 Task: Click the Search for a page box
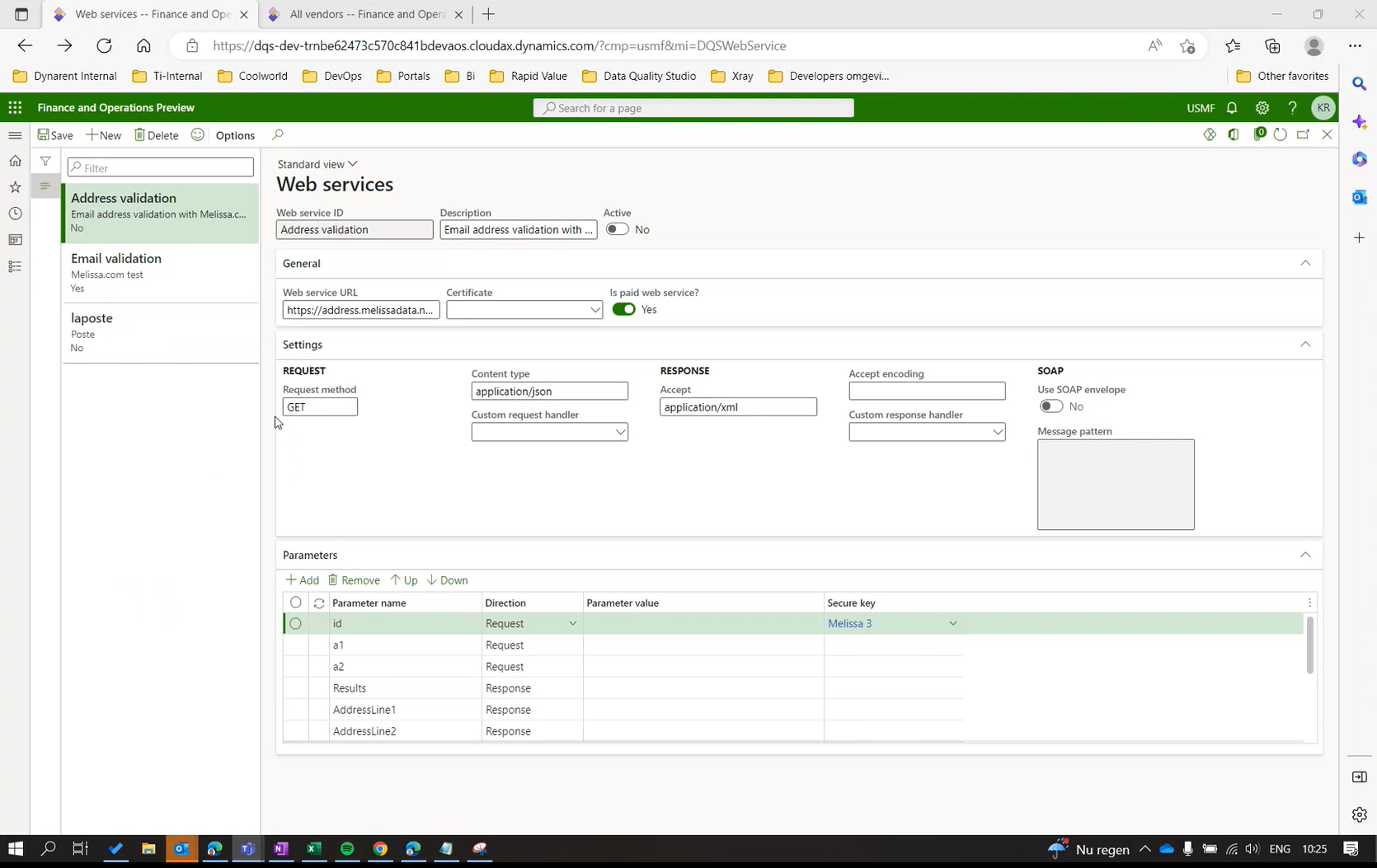[693, 108]
